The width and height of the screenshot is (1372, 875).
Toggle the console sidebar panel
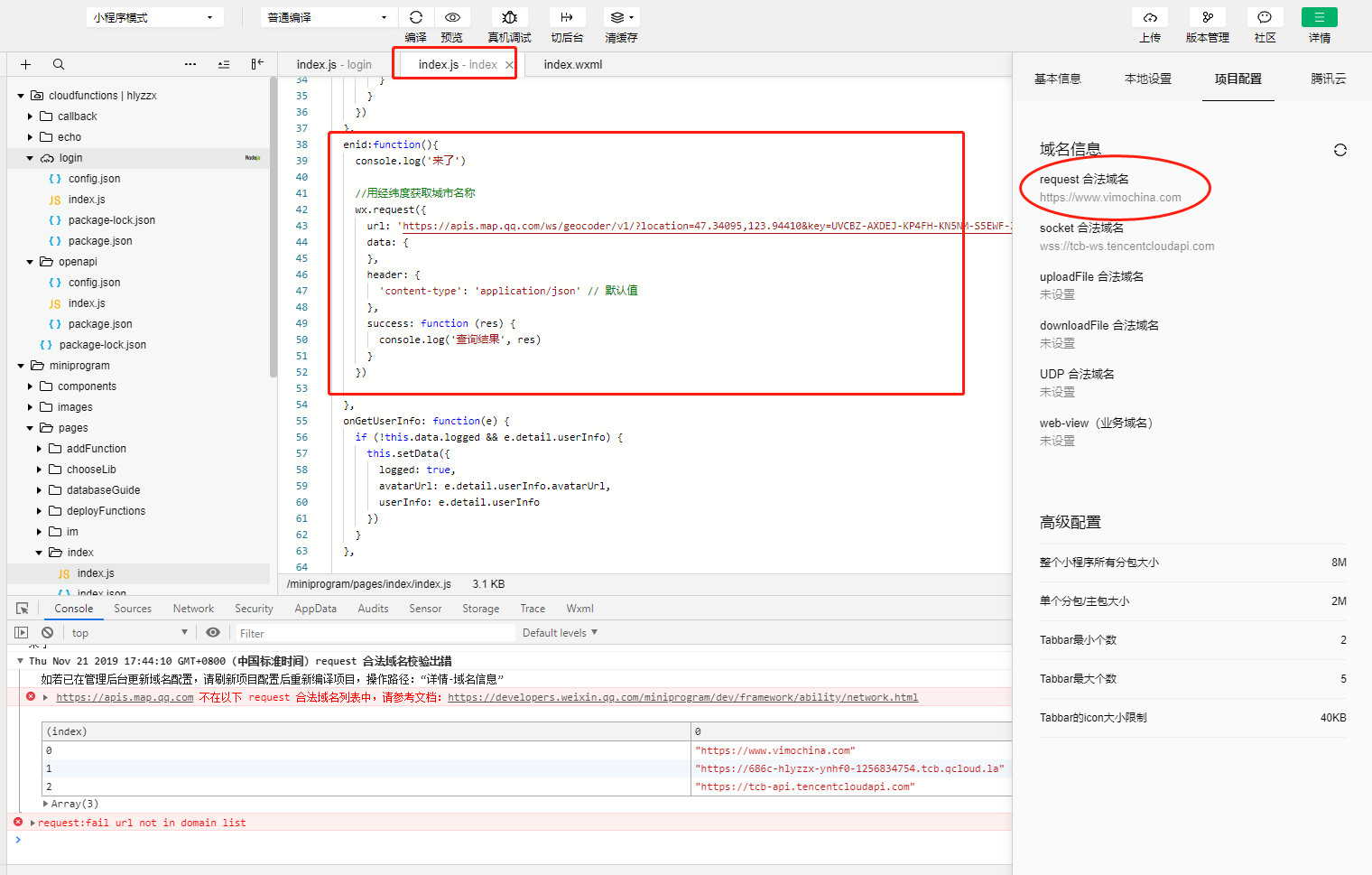(22, 633)
